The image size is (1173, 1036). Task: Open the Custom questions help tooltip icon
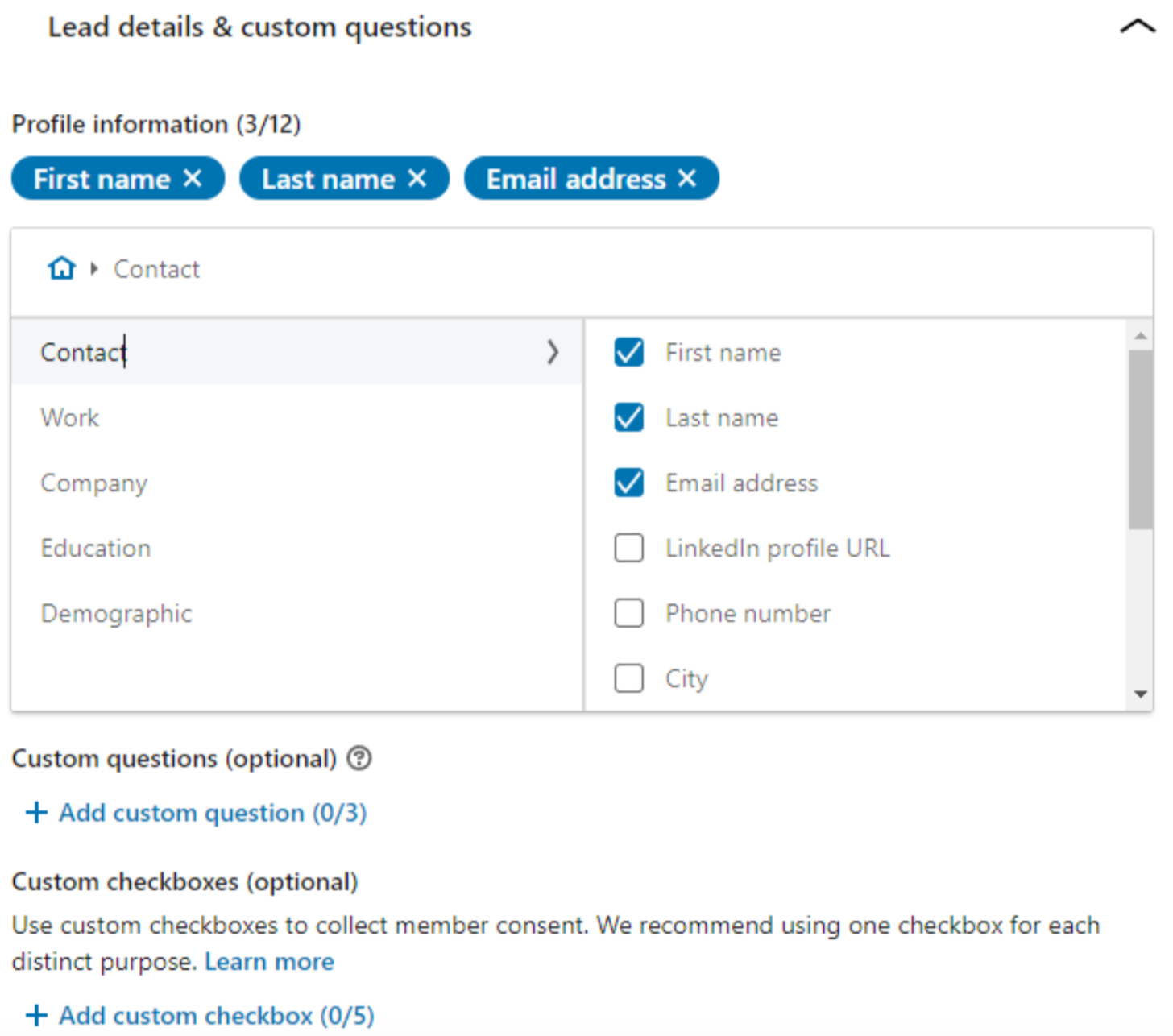click(359, 758)
